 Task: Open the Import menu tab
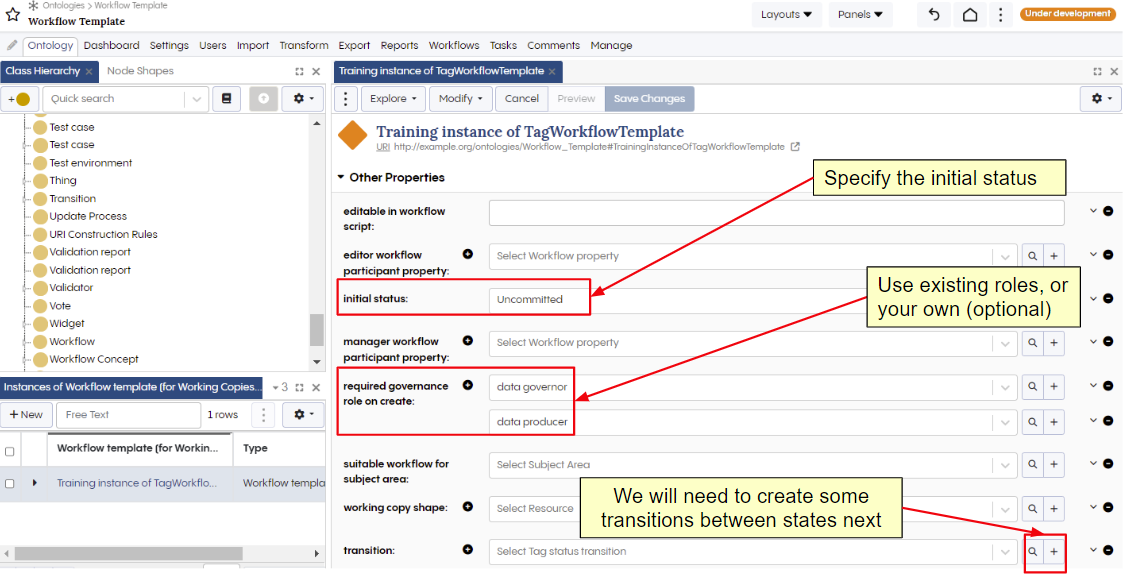click(253, 45)
